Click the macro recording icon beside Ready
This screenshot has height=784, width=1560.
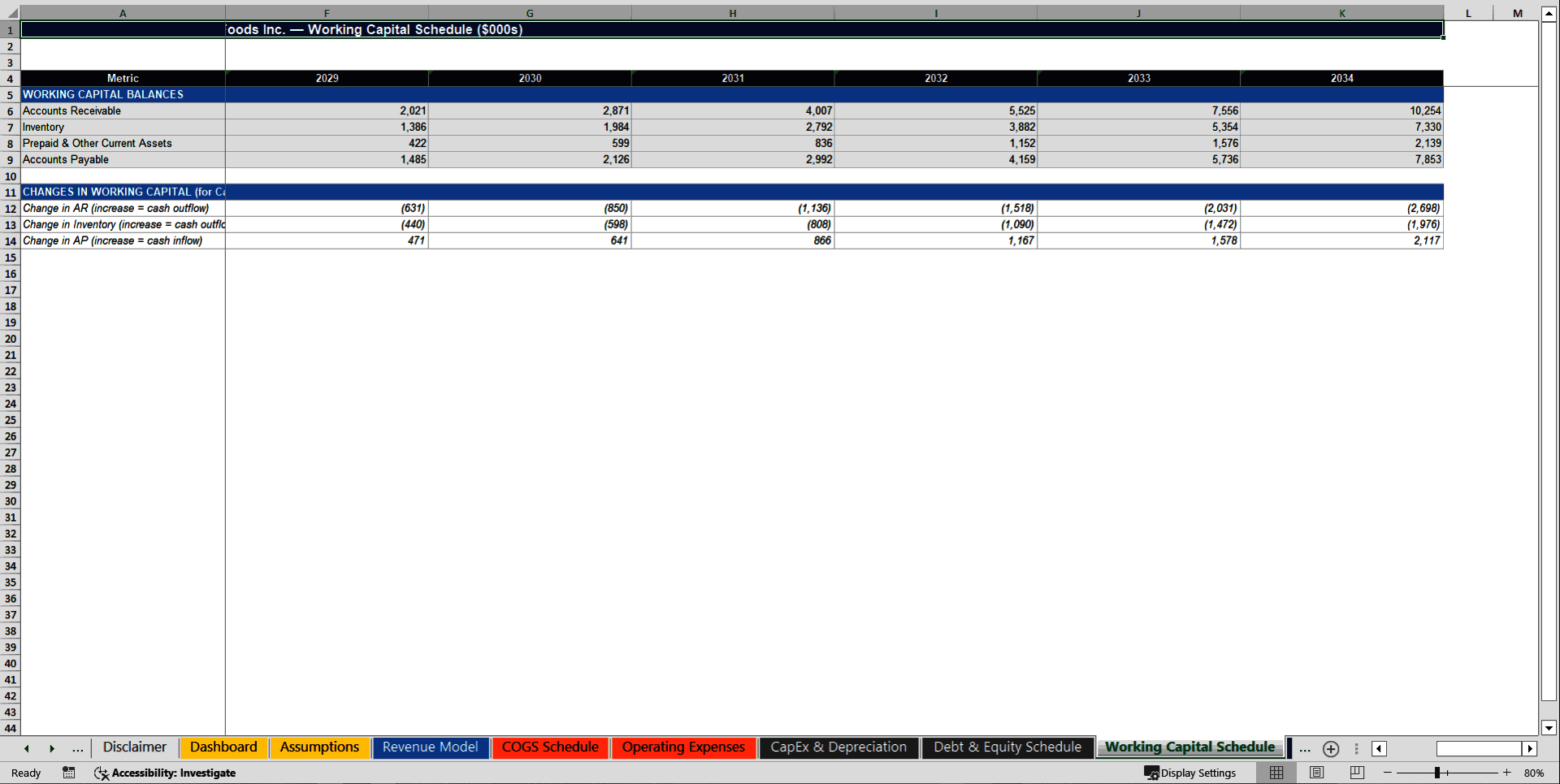pyautogui.click(x=69, y=773)
